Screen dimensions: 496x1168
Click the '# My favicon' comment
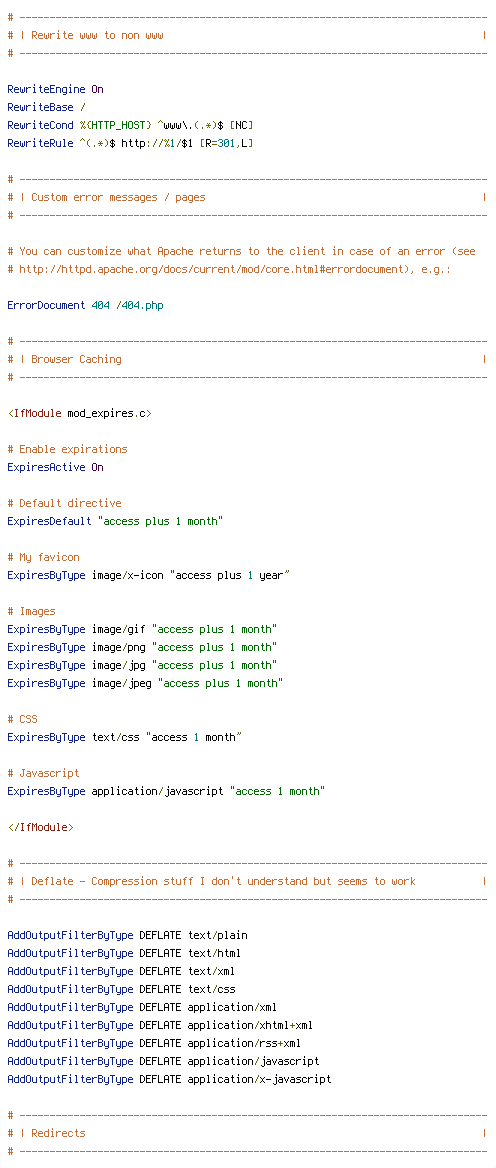(44, 557)
